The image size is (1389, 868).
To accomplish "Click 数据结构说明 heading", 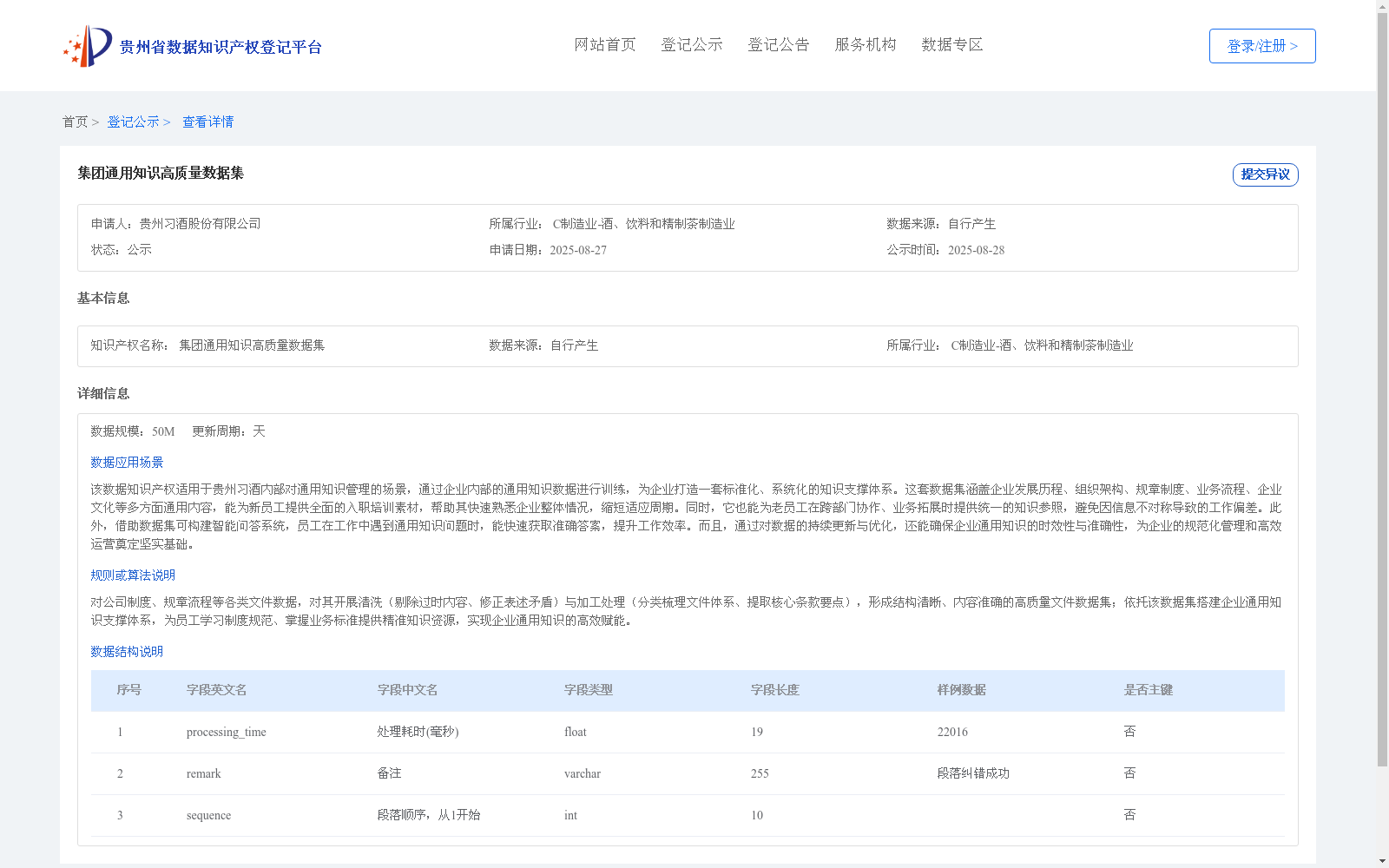I will point(127,651).
